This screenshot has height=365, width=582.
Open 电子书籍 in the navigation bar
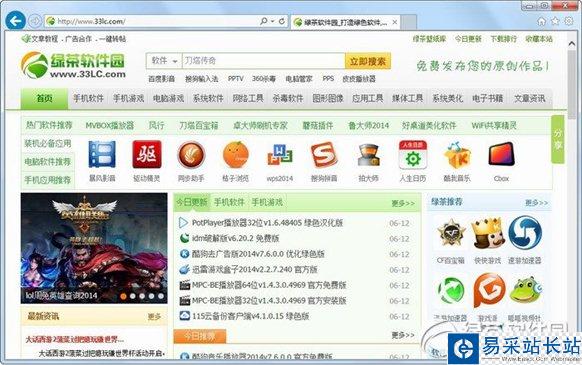[487, 98]
